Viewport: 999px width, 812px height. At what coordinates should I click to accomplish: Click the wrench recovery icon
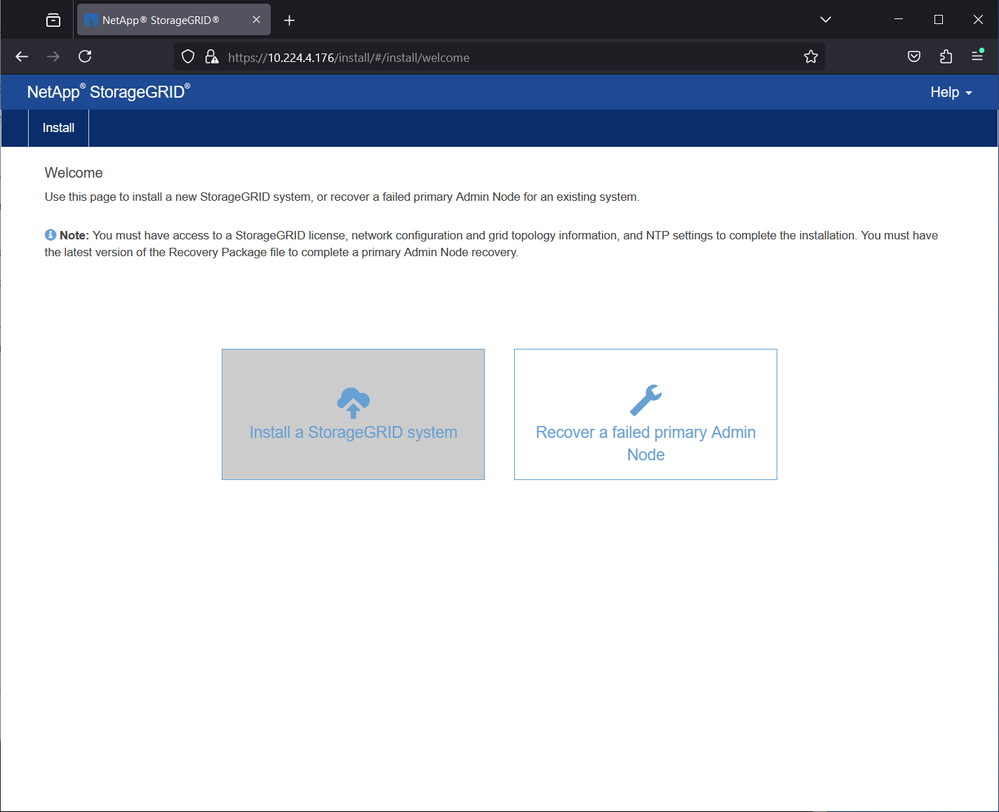pos(645,400)
